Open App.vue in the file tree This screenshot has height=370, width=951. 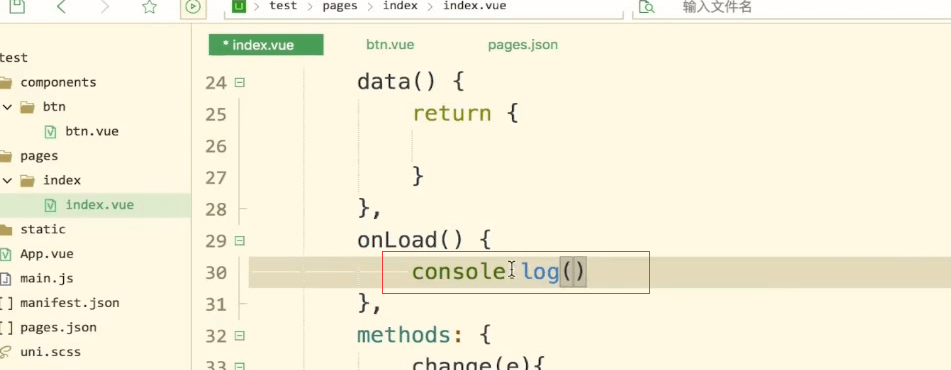click(47, 254)
